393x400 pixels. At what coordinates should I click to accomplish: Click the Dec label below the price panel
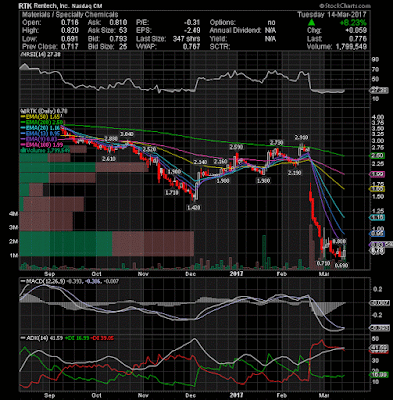[191, 274]
